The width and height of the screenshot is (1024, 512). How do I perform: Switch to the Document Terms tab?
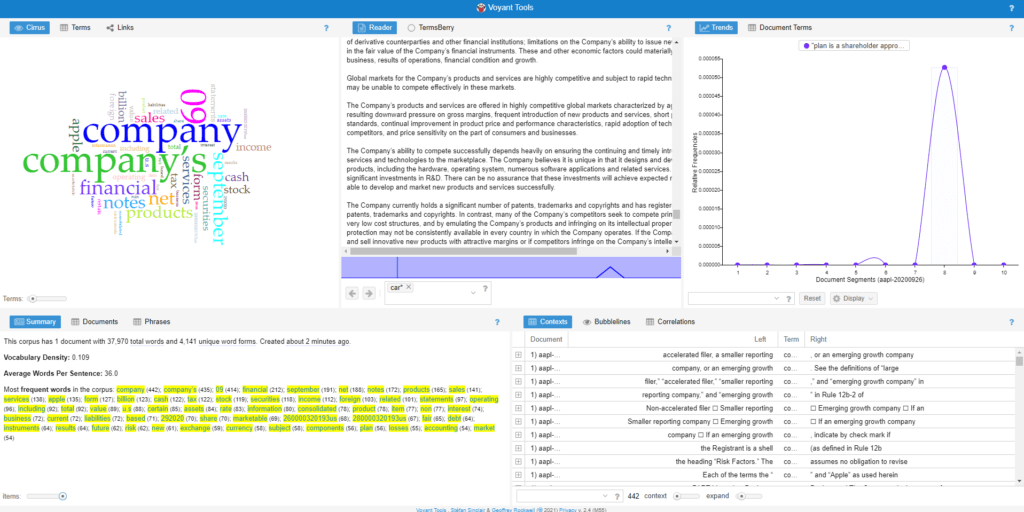(780, 28)
